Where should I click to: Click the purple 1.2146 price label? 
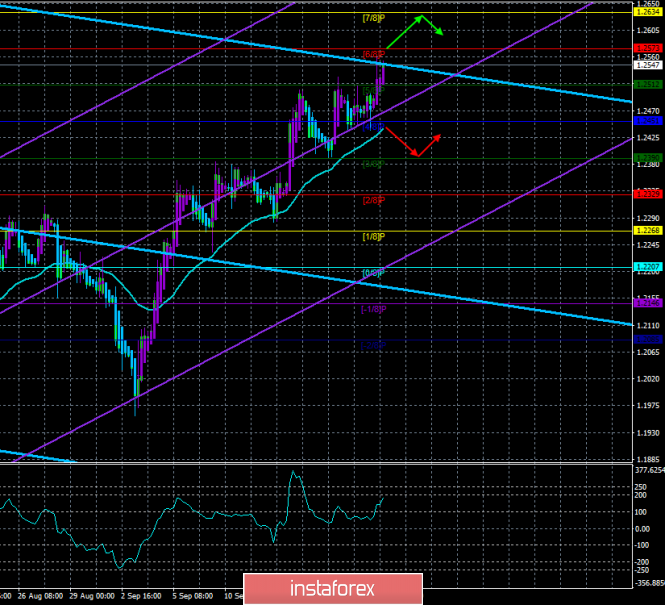tap(647, 303)
